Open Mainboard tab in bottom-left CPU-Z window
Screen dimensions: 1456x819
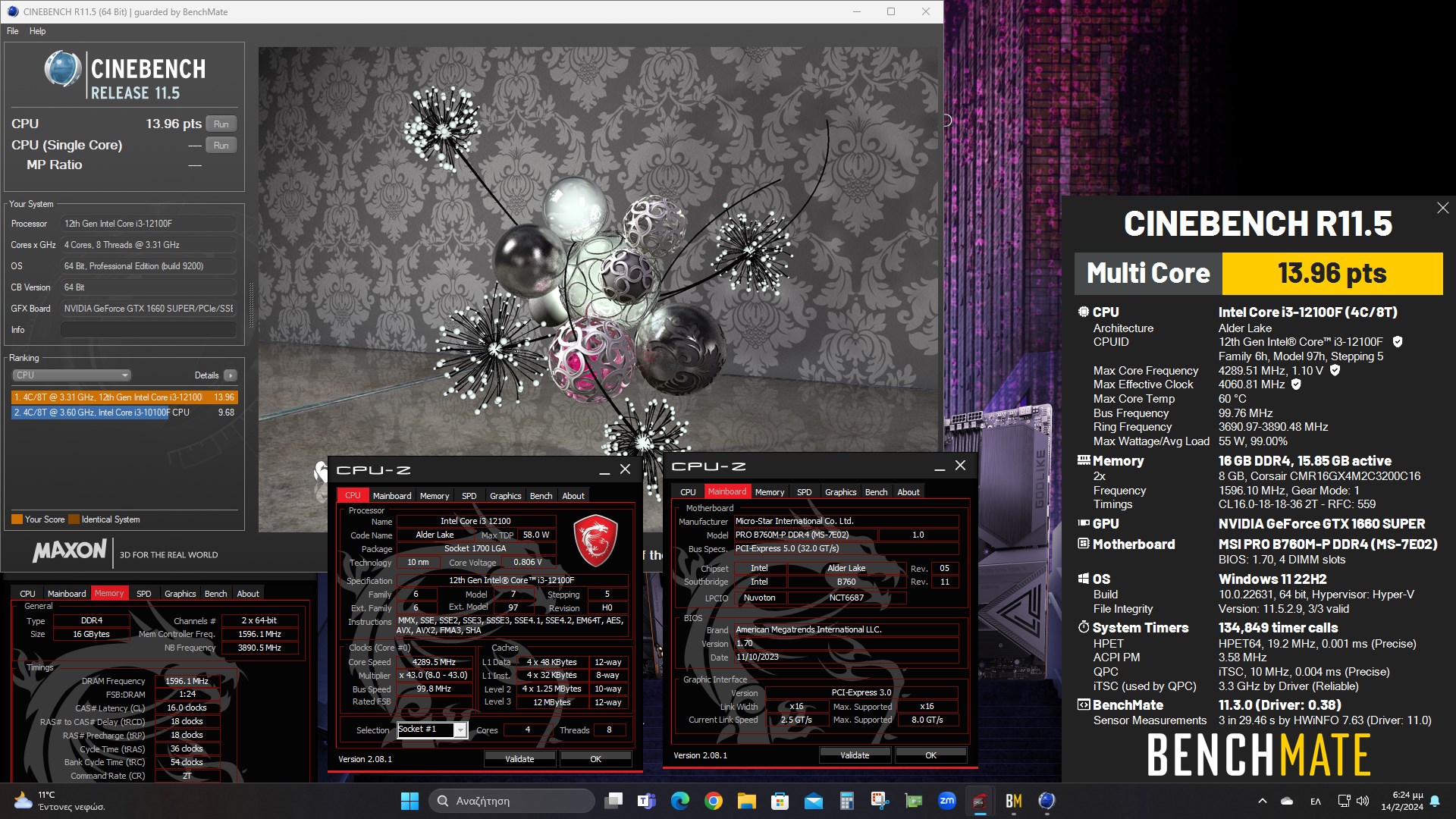[67, 593]
